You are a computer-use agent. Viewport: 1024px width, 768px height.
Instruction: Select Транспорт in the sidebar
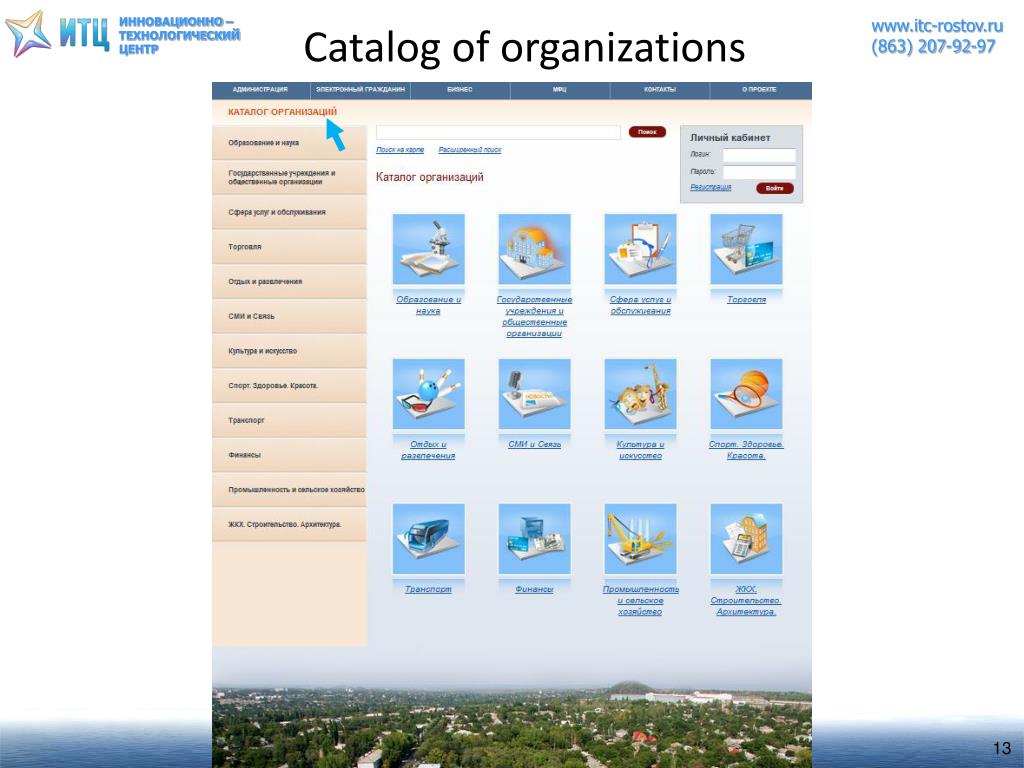pos(289,420)
